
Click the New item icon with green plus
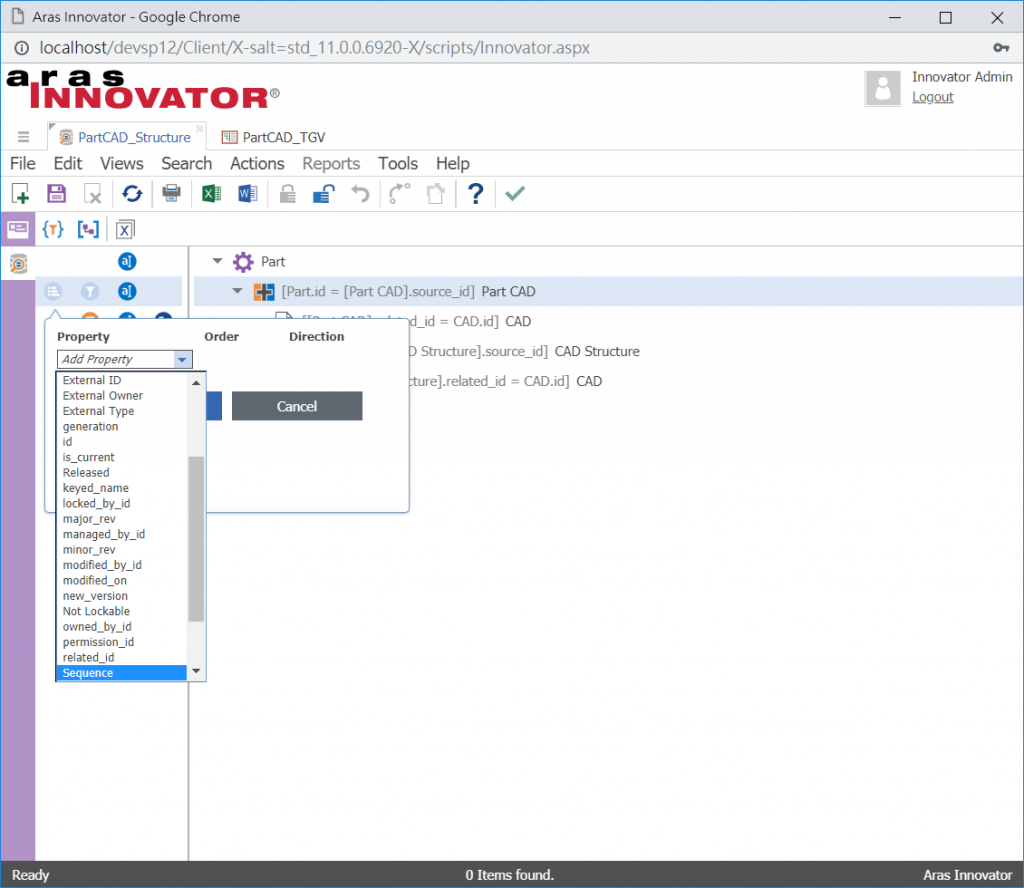pyautogui.click(x=20, y=194)
